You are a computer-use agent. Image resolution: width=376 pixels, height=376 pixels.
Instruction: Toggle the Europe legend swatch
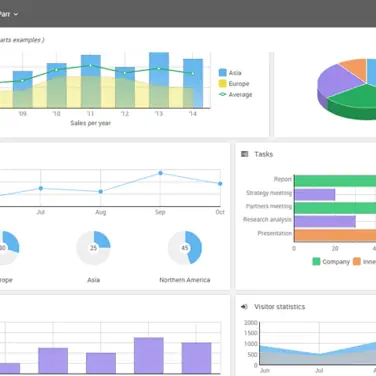point(223,84)
